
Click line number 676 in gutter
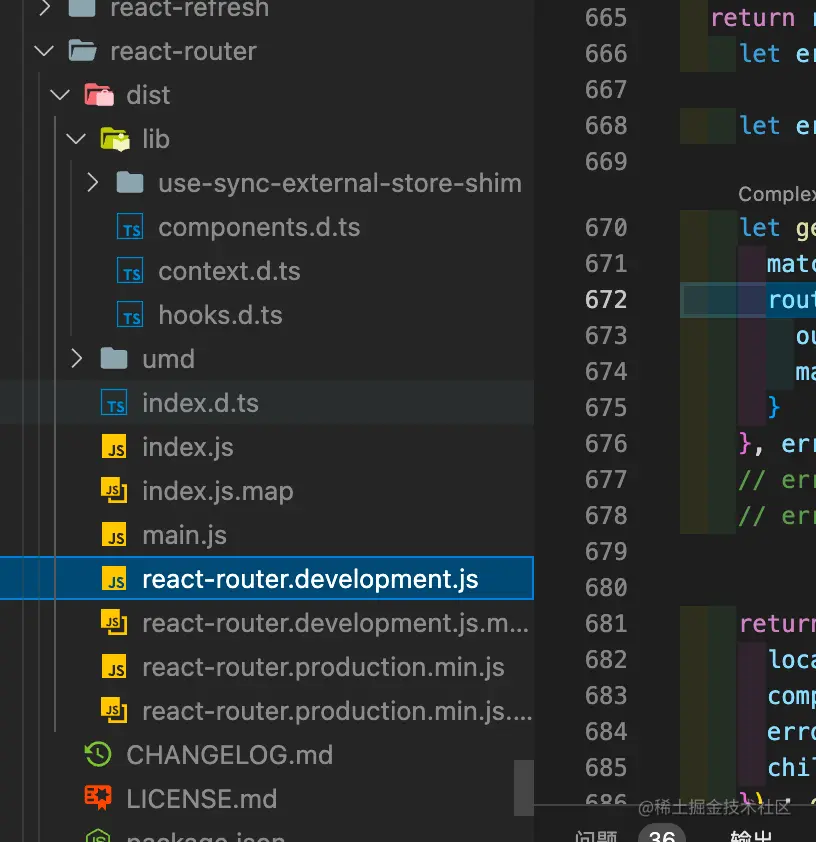[606, 444]
